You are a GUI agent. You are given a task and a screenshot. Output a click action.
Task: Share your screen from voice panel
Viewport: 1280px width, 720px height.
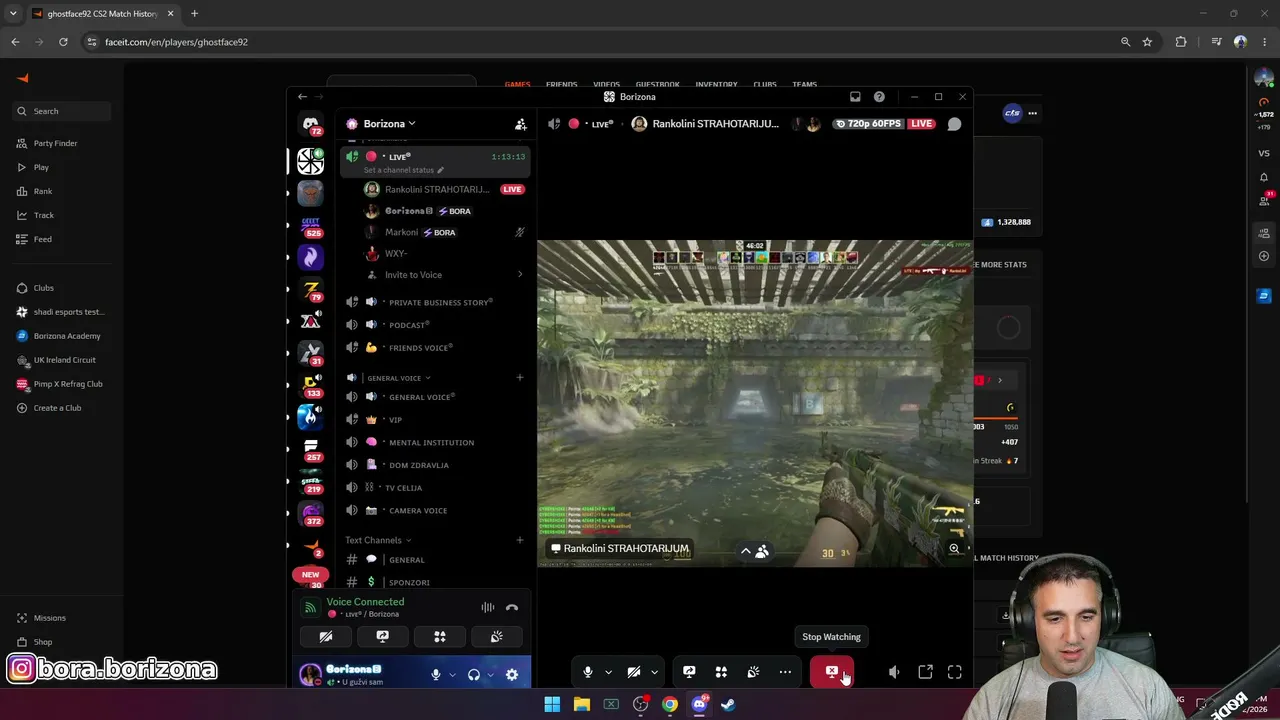click(x=382, y=637)
